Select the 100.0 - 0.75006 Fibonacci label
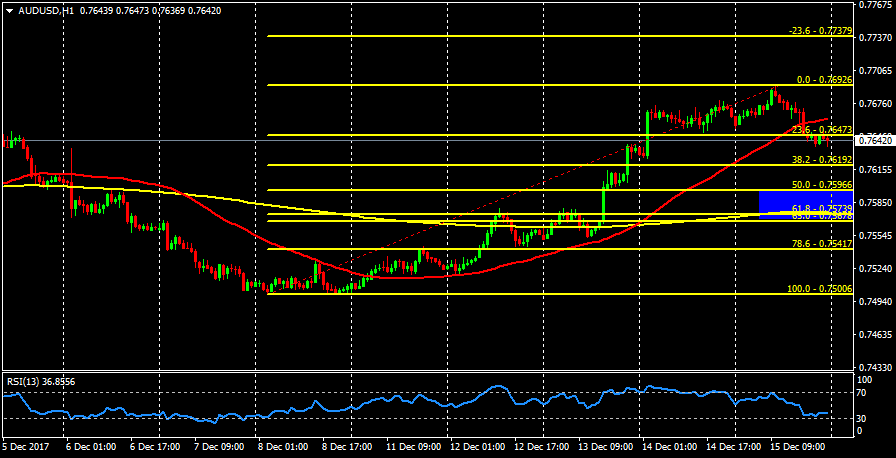This screenshot has height=458, width=896. click(819, 289)
